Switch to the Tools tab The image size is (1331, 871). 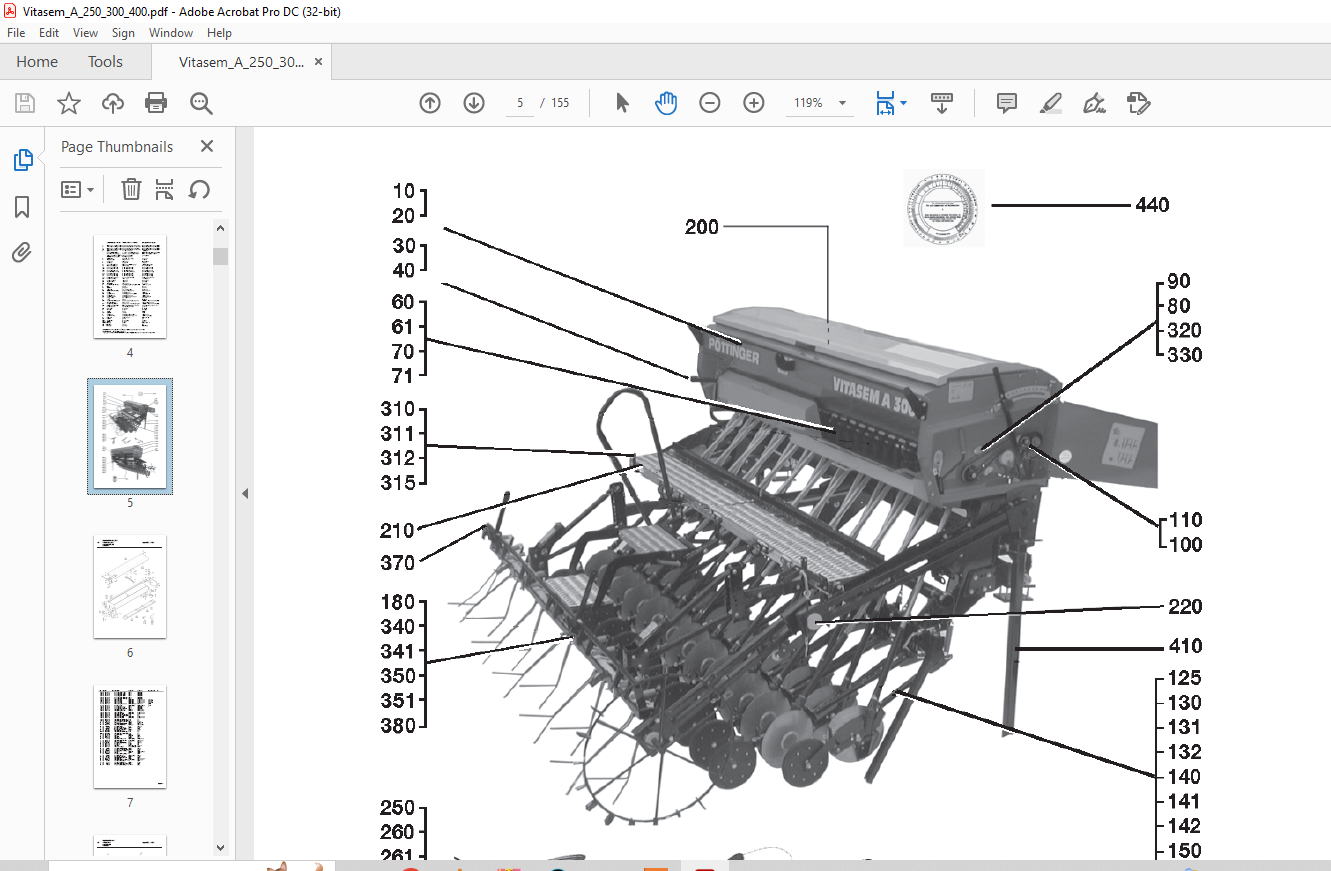(105, 62)
